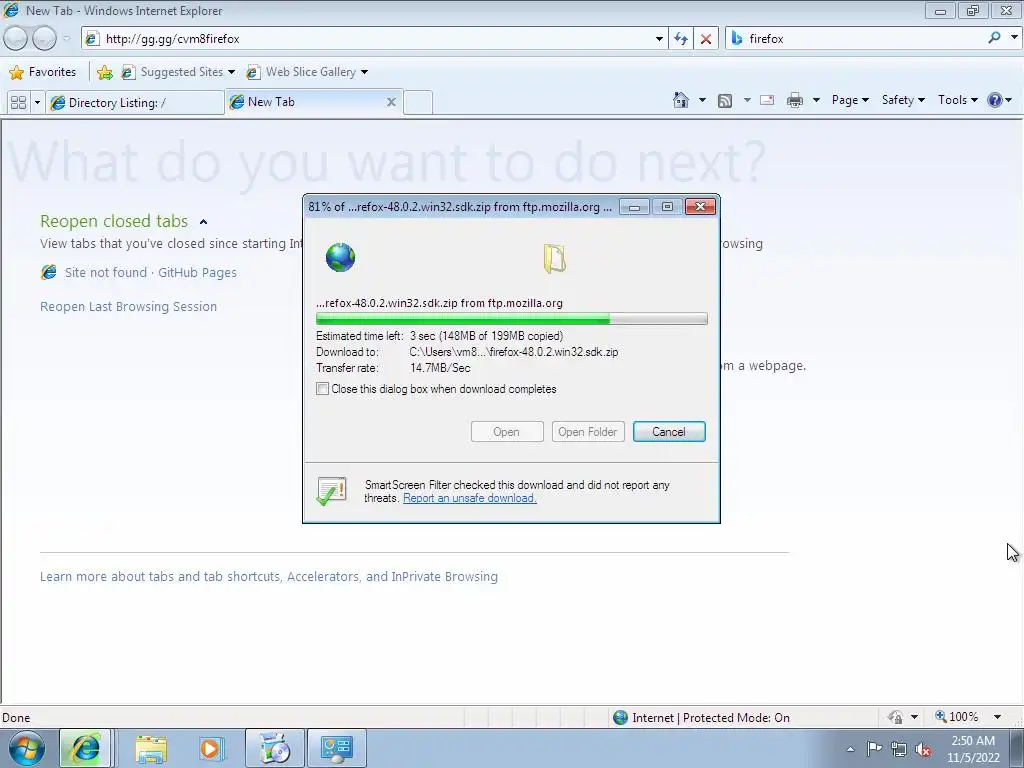This screenshot has height=768, width=1024.
Task: Expand Help menu dropdown arrow
Action: [x=1009, y=100]
